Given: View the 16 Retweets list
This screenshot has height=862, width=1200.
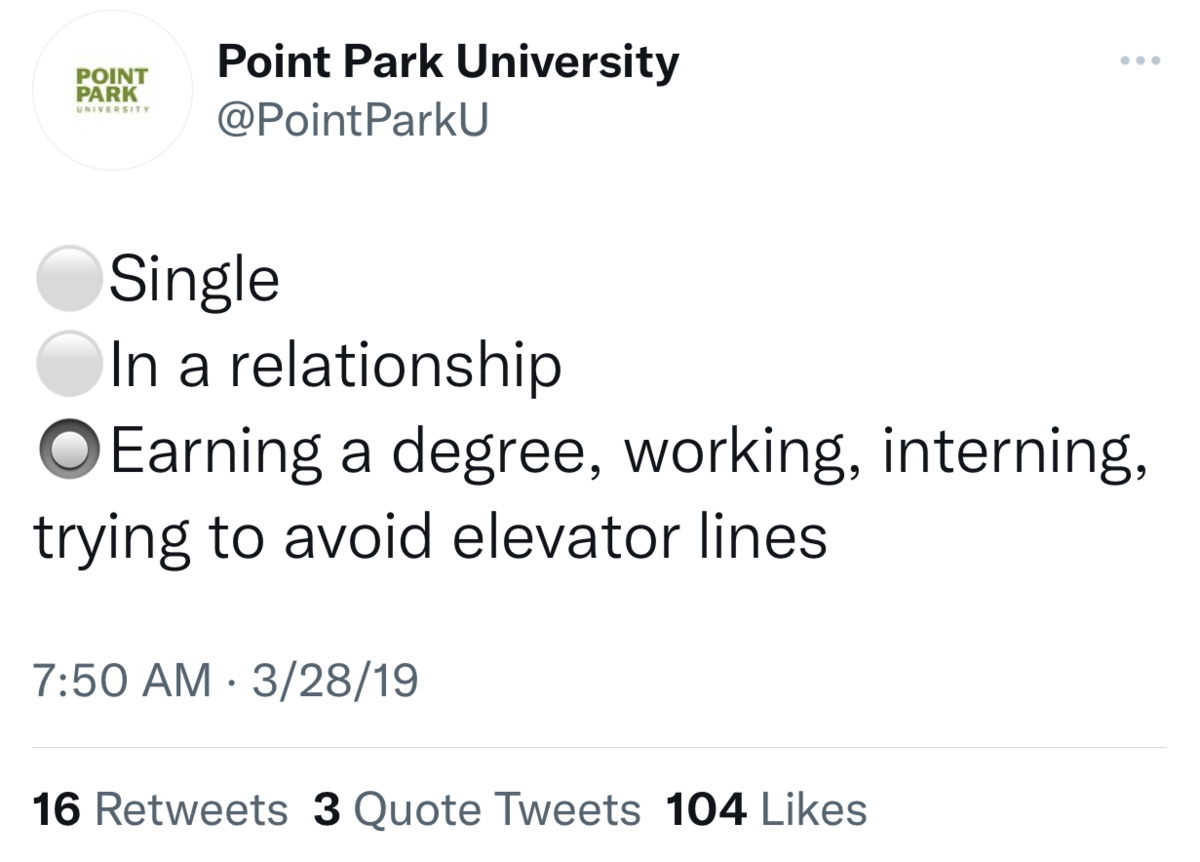Looking at the screenshot, I should click(x=161, y=809).
